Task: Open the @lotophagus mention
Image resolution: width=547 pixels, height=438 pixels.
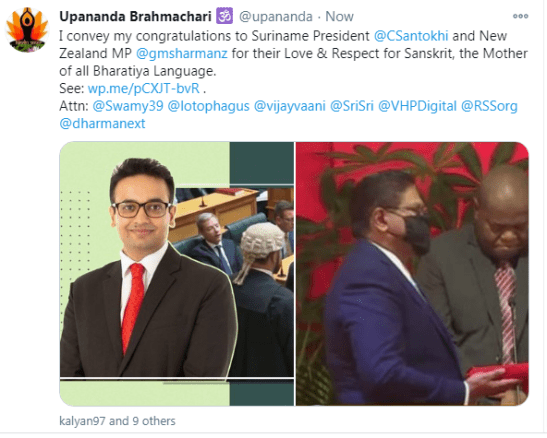Action: pyautogui.click(x=208, y=106)
